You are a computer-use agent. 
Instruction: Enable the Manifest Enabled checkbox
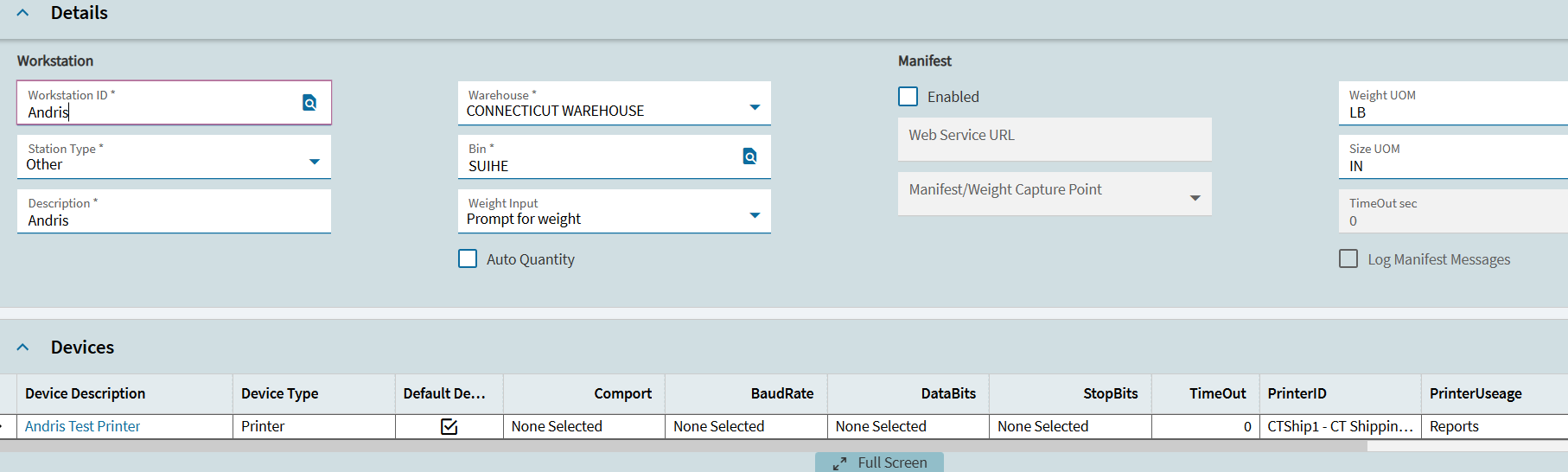click(x=908, y=97)
